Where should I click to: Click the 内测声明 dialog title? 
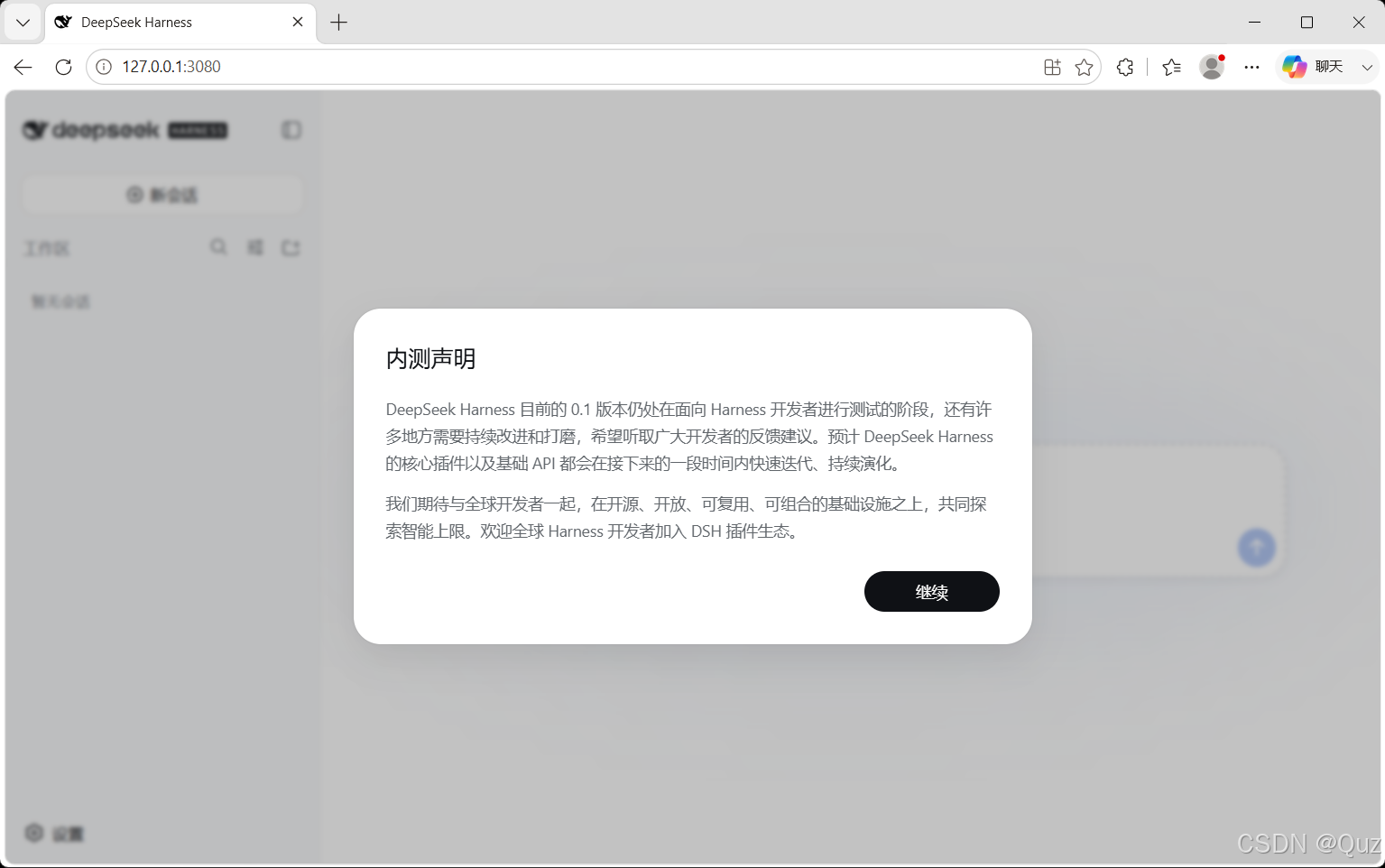(430, 359)
